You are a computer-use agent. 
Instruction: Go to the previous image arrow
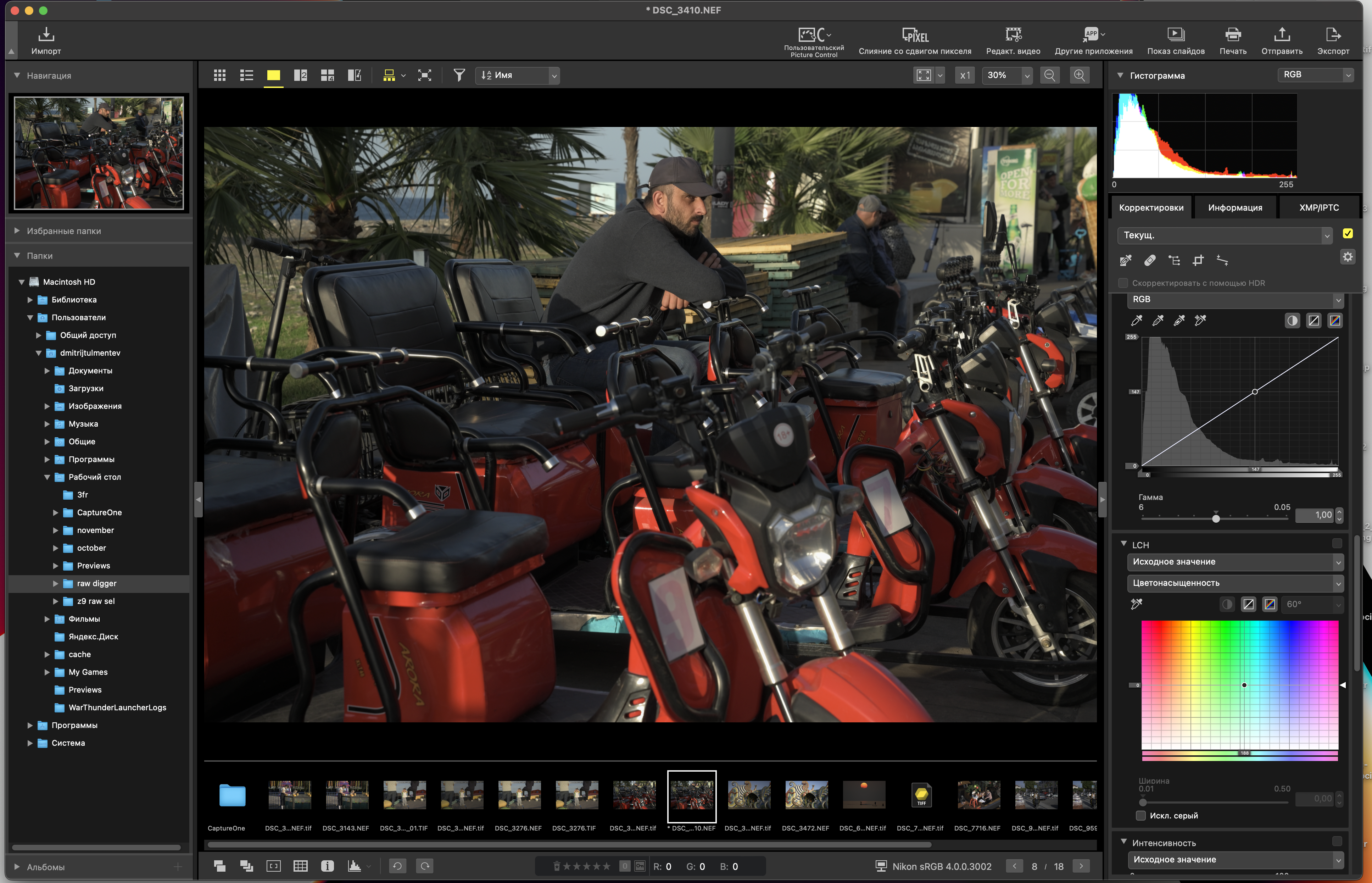(1014, 866)
